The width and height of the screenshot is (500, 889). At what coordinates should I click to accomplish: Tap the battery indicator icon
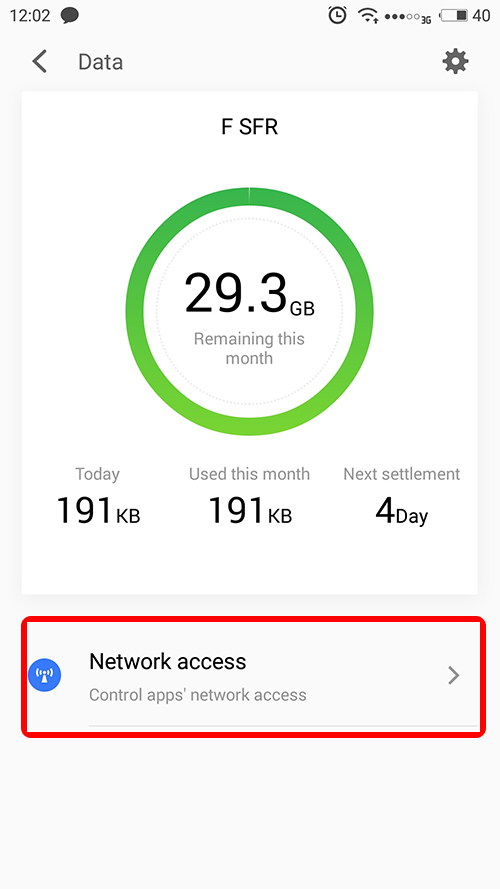[x=454, y=15]
